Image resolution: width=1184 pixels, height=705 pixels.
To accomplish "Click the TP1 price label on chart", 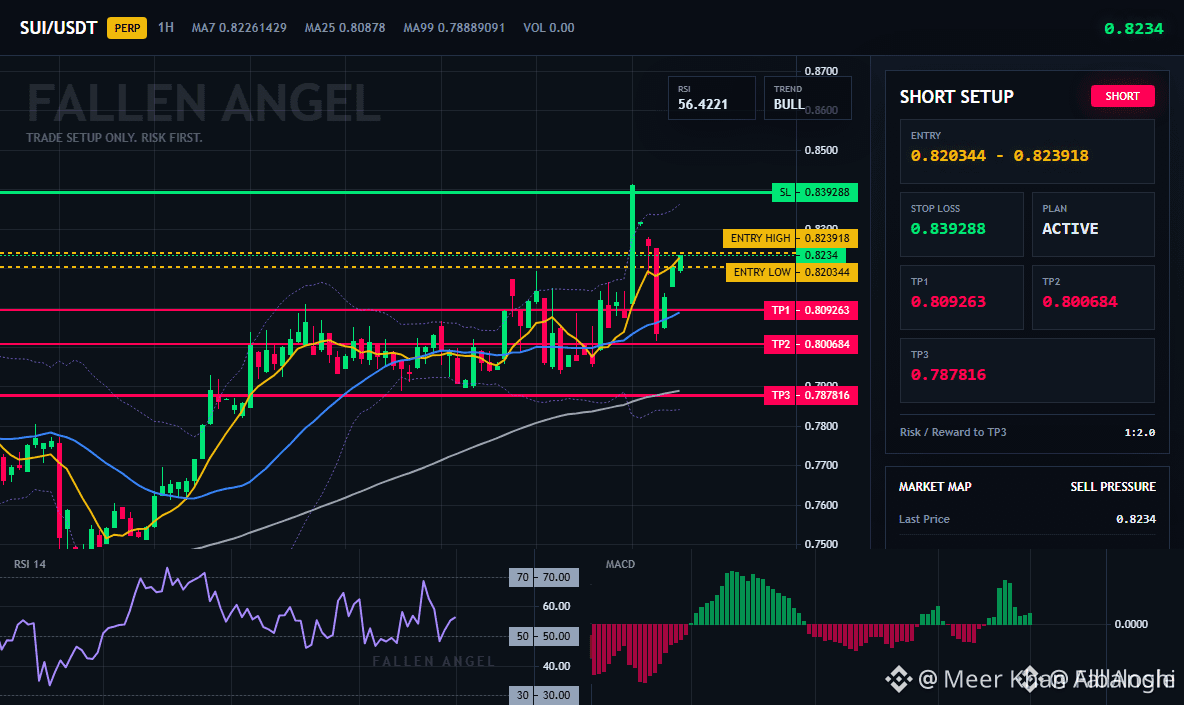I will pyautogui.click(x=811, y=310).
